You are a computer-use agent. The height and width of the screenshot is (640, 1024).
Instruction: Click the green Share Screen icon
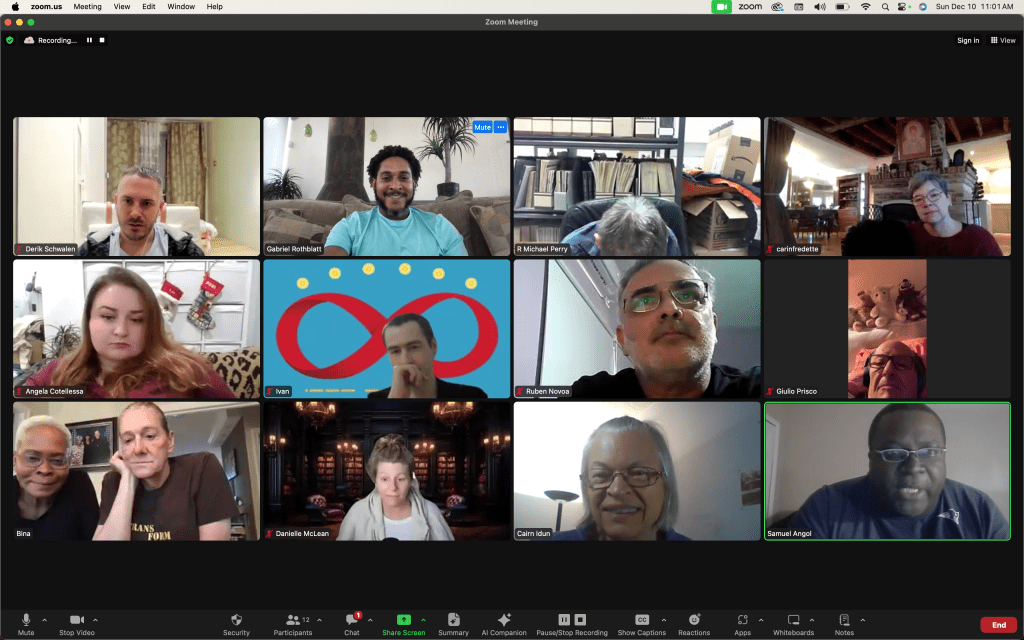pos(403,620)
